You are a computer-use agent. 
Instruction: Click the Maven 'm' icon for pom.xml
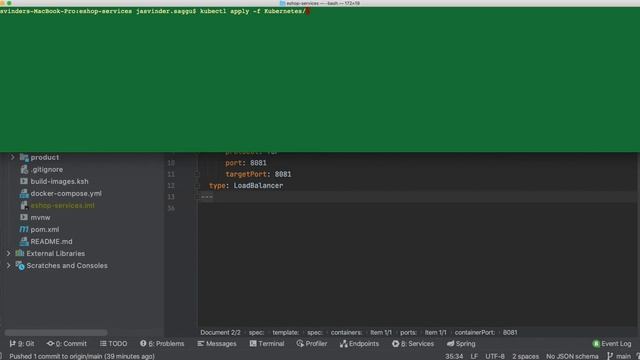[x=24, y=229]
